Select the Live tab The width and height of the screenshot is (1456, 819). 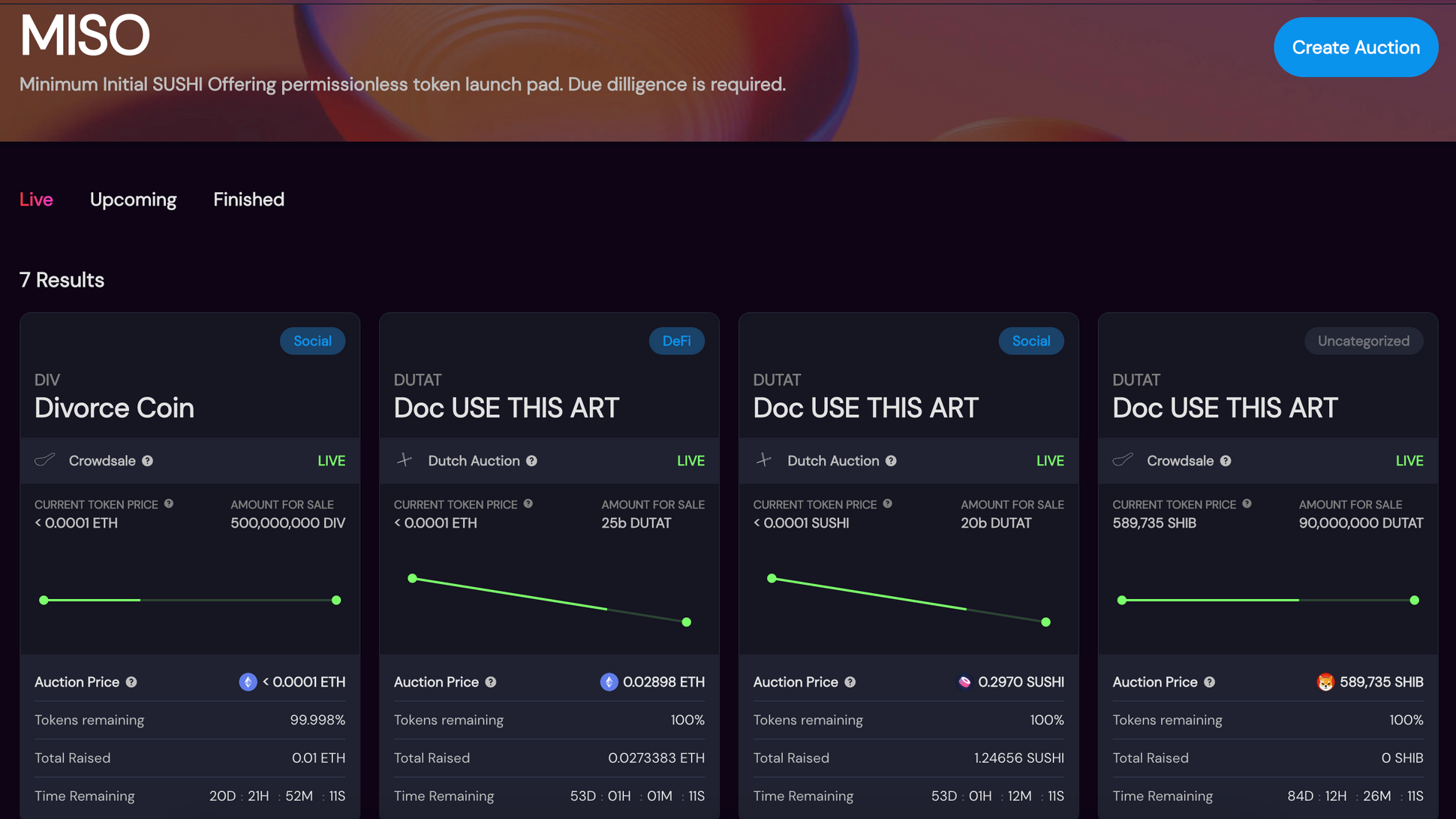tap(36, 200)
